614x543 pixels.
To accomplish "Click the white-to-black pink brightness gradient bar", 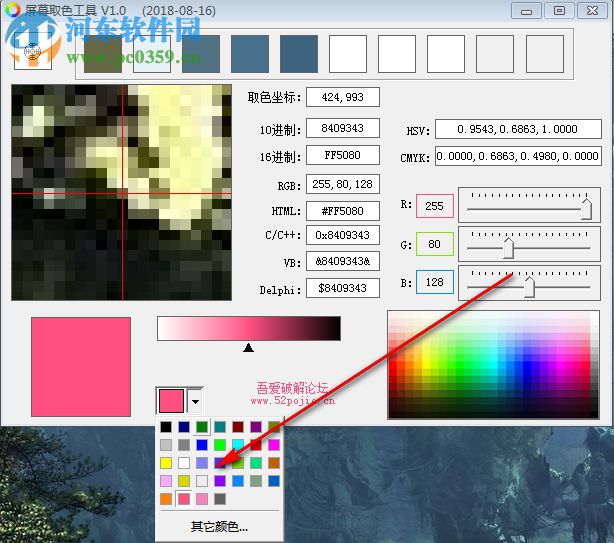I will click(x=249, y=328).
